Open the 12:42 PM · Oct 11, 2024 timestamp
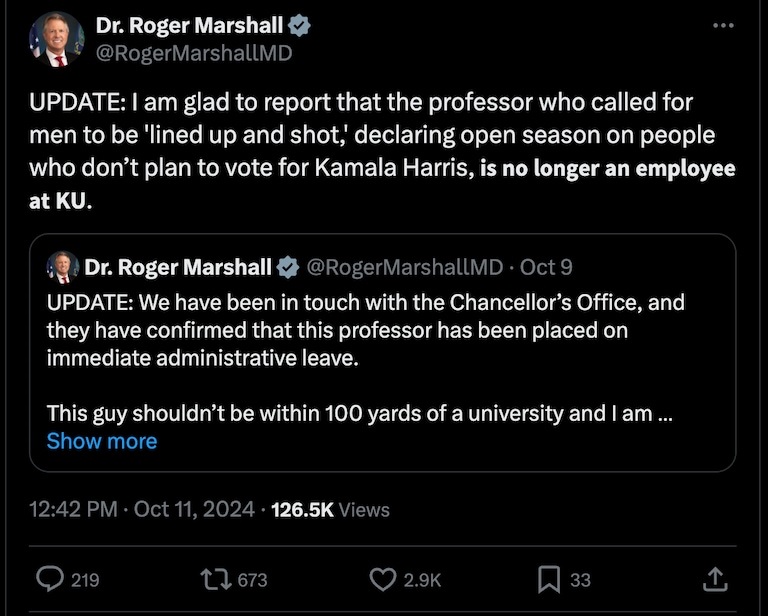 pos(141,509)
